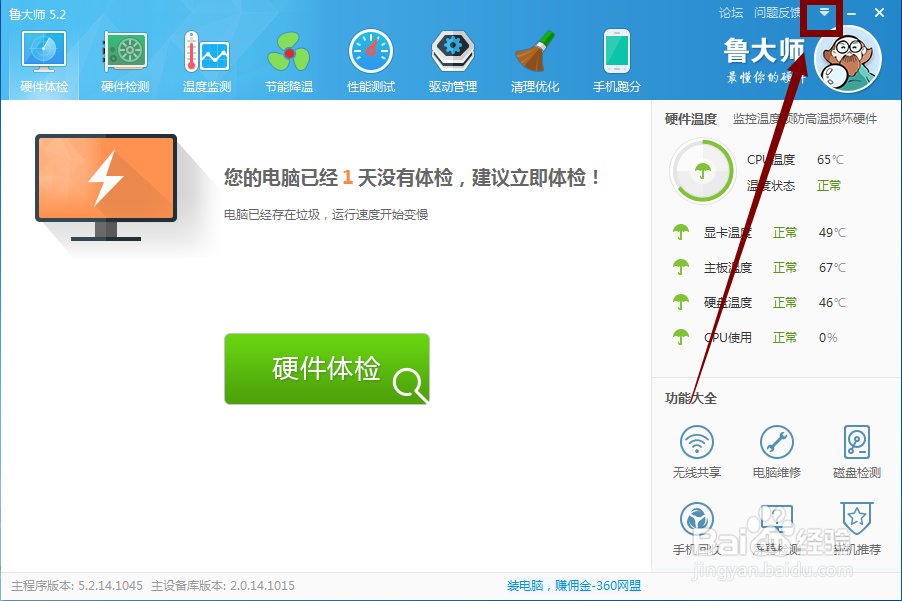Click the CPU temperature ring gauge
The height and width of the screenshot is (601, 902).
pyautogui.click(x=702, y=171)
